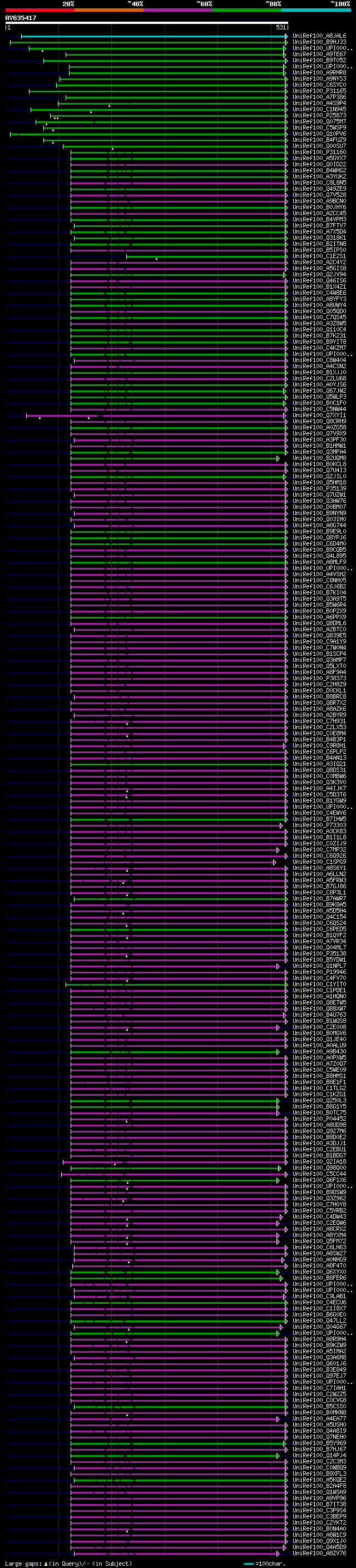
Task: Click the cyan ~100% identity legend segment
Action: coord(317,10)
